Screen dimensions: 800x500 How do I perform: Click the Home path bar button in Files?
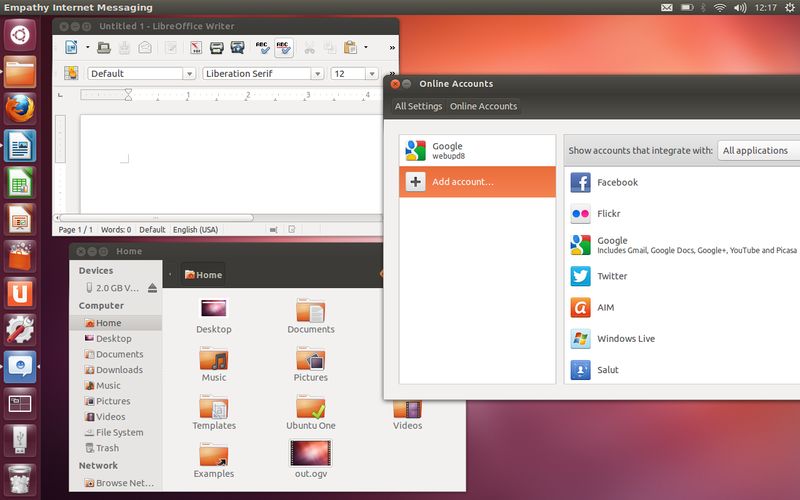pyautogui.click(x=203, y=274)
